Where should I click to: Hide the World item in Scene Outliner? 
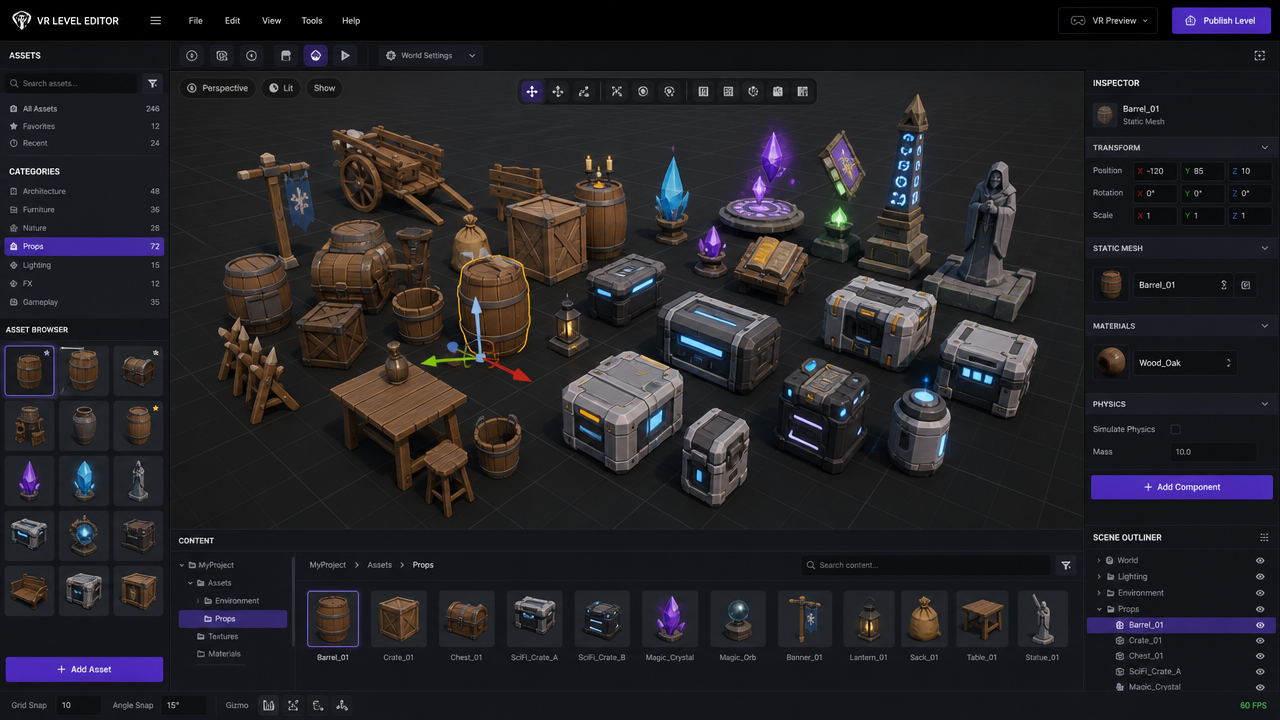click(1260, 561)
